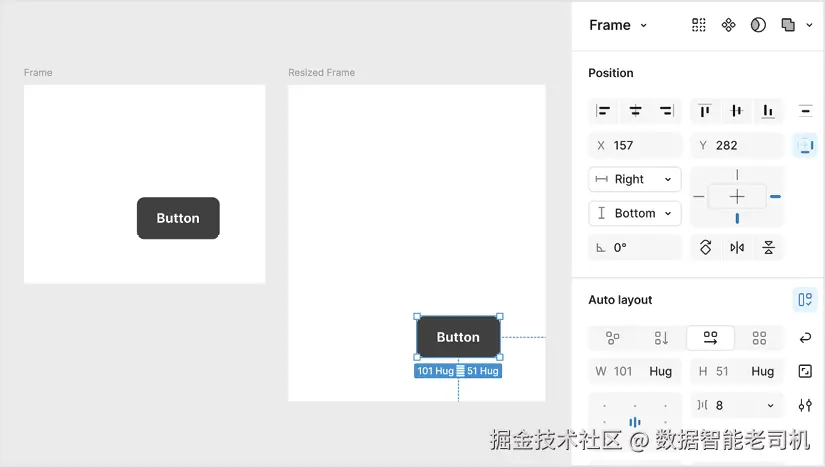
Task: Click the boolean groups icon
Action: (x=788, y=25)
